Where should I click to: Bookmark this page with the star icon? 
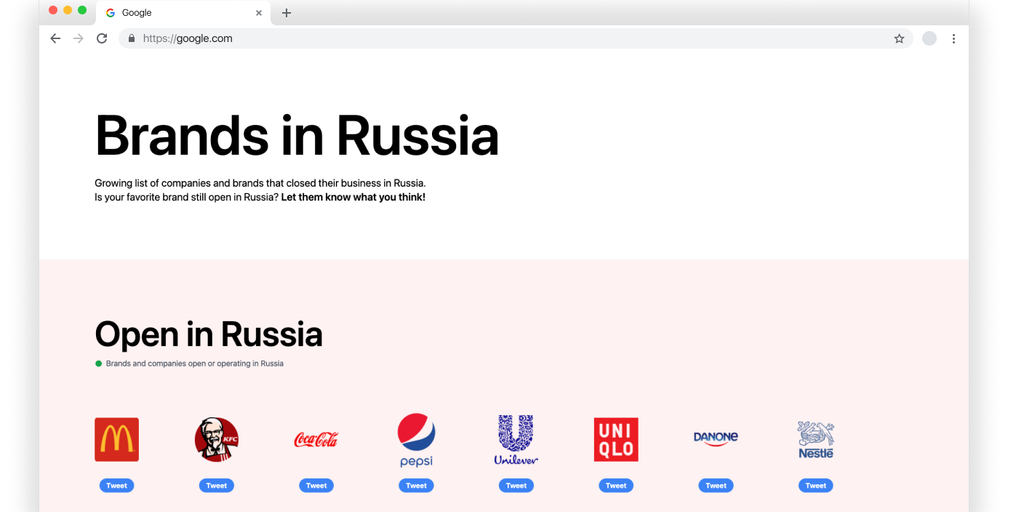899,39
